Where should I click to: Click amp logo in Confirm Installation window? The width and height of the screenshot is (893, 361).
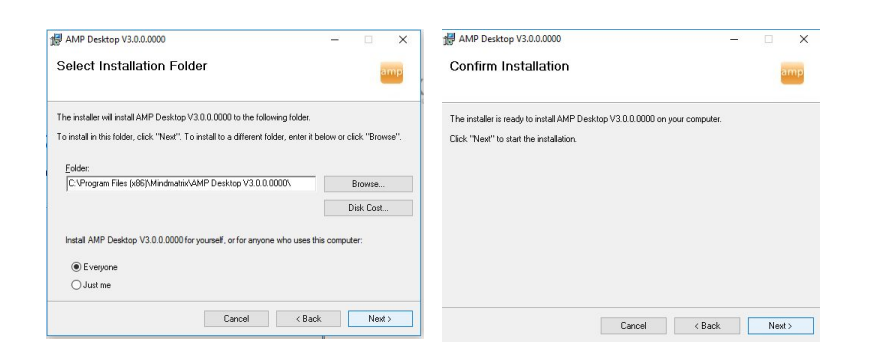click(x=792, y=73)
